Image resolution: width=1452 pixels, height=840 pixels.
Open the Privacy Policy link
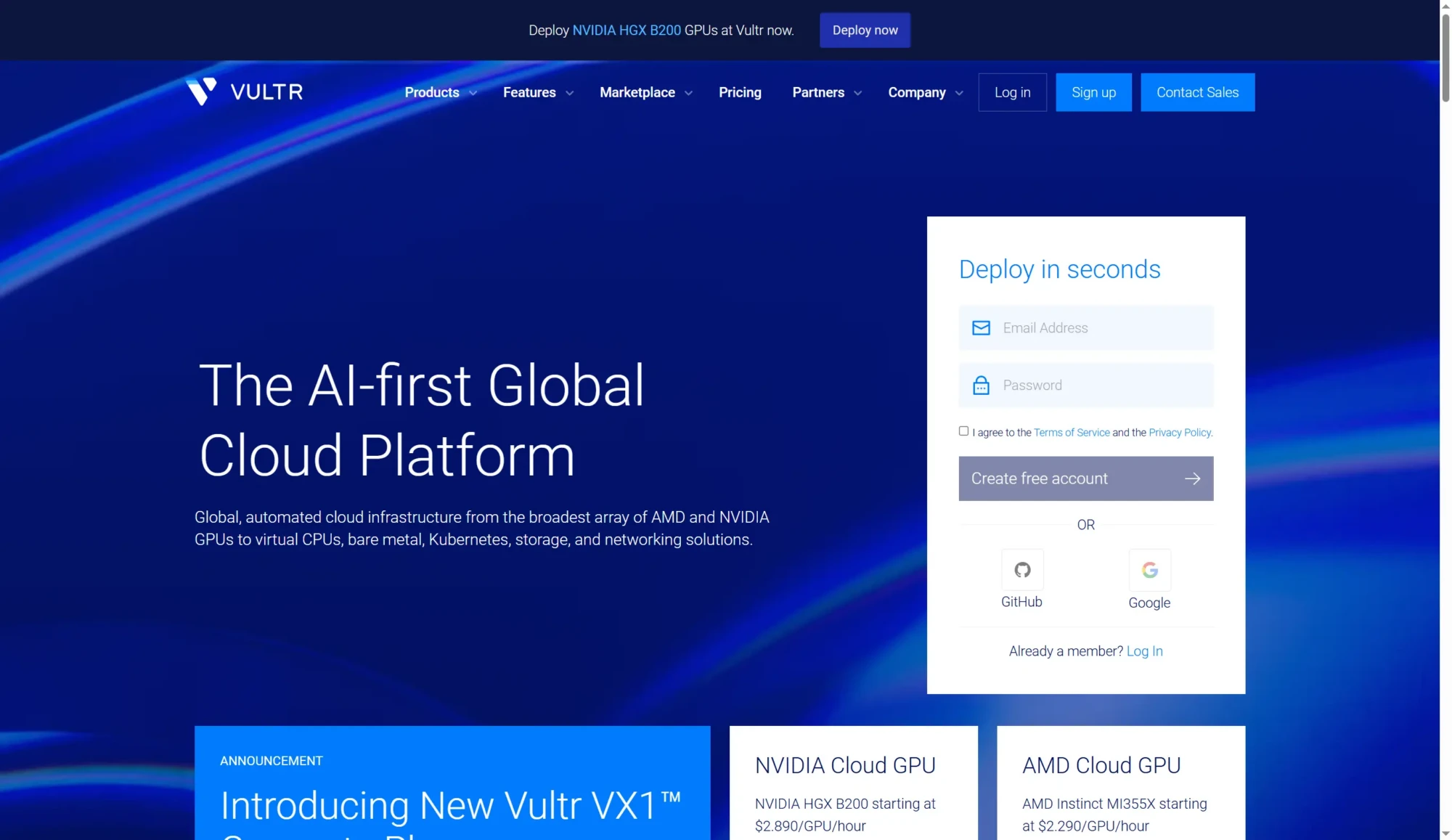click(1180, 433)
